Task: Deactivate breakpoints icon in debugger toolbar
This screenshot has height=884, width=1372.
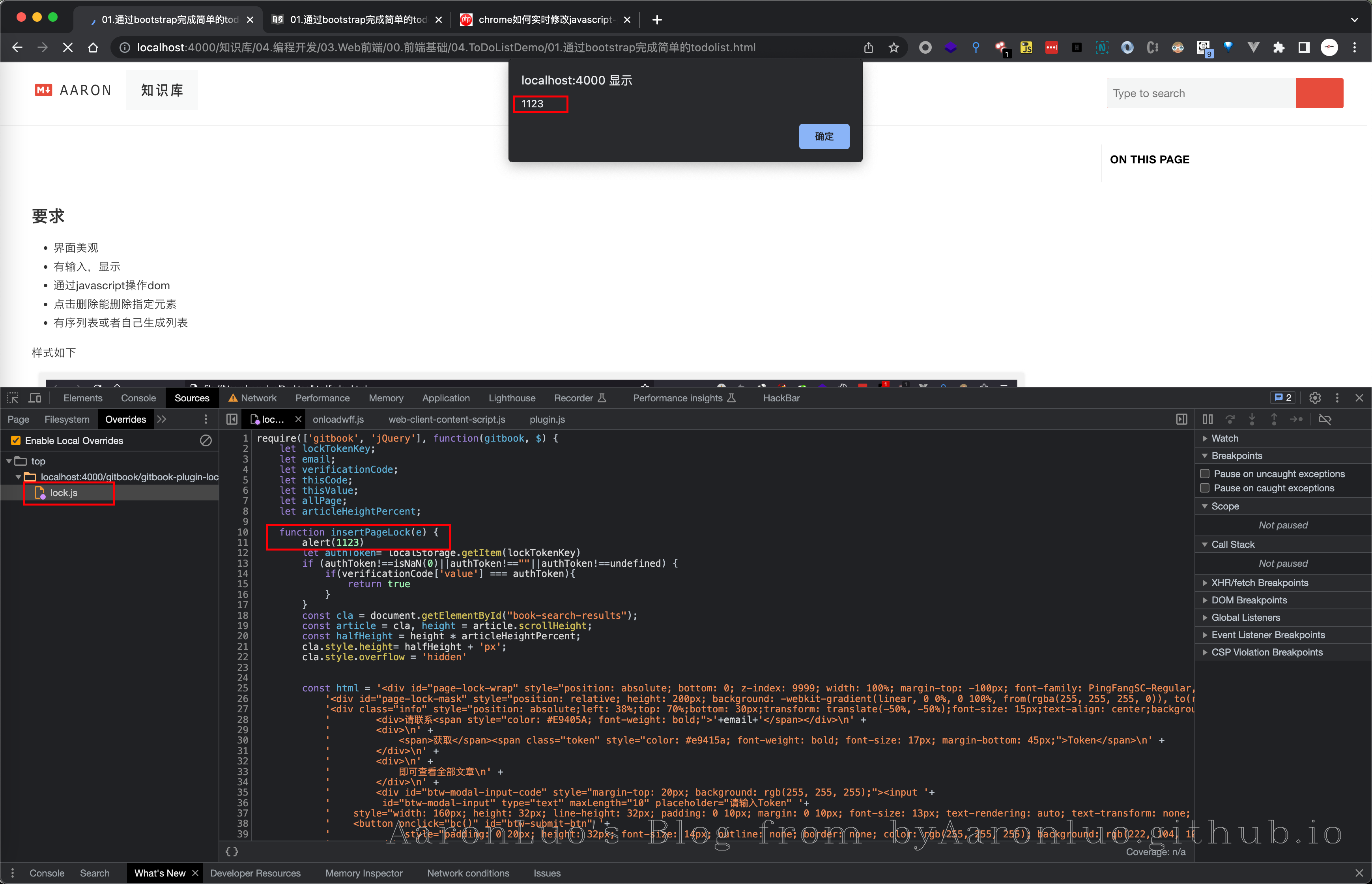Action: pos(1325,420)
